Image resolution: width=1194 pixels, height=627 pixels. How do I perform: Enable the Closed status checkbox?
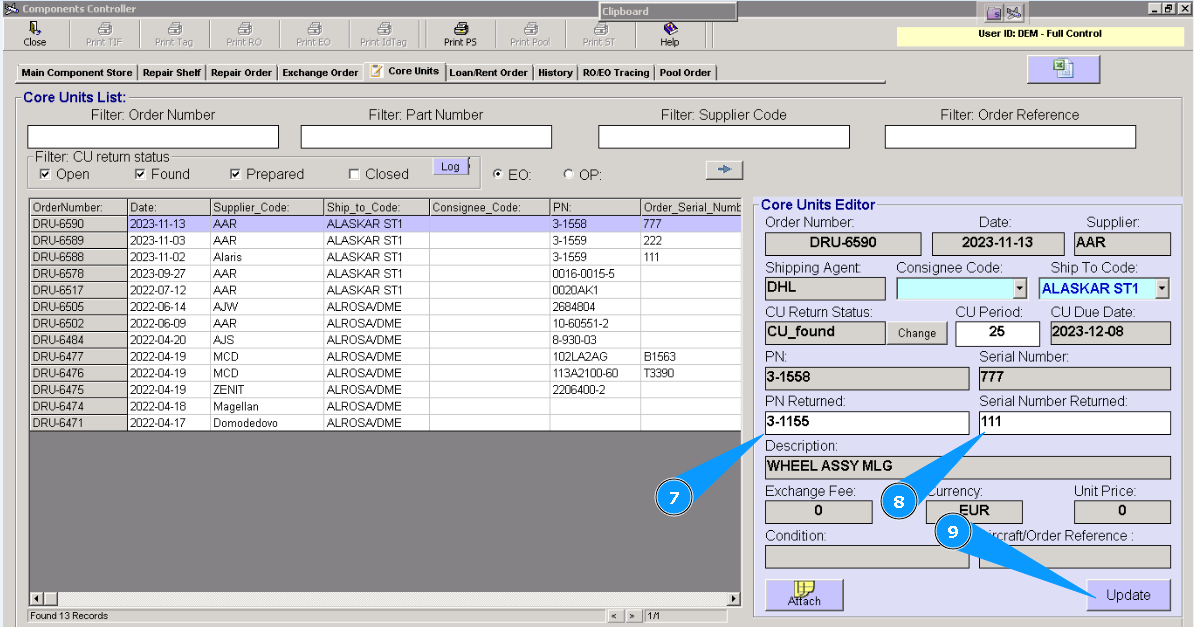(x=354, y=174)
